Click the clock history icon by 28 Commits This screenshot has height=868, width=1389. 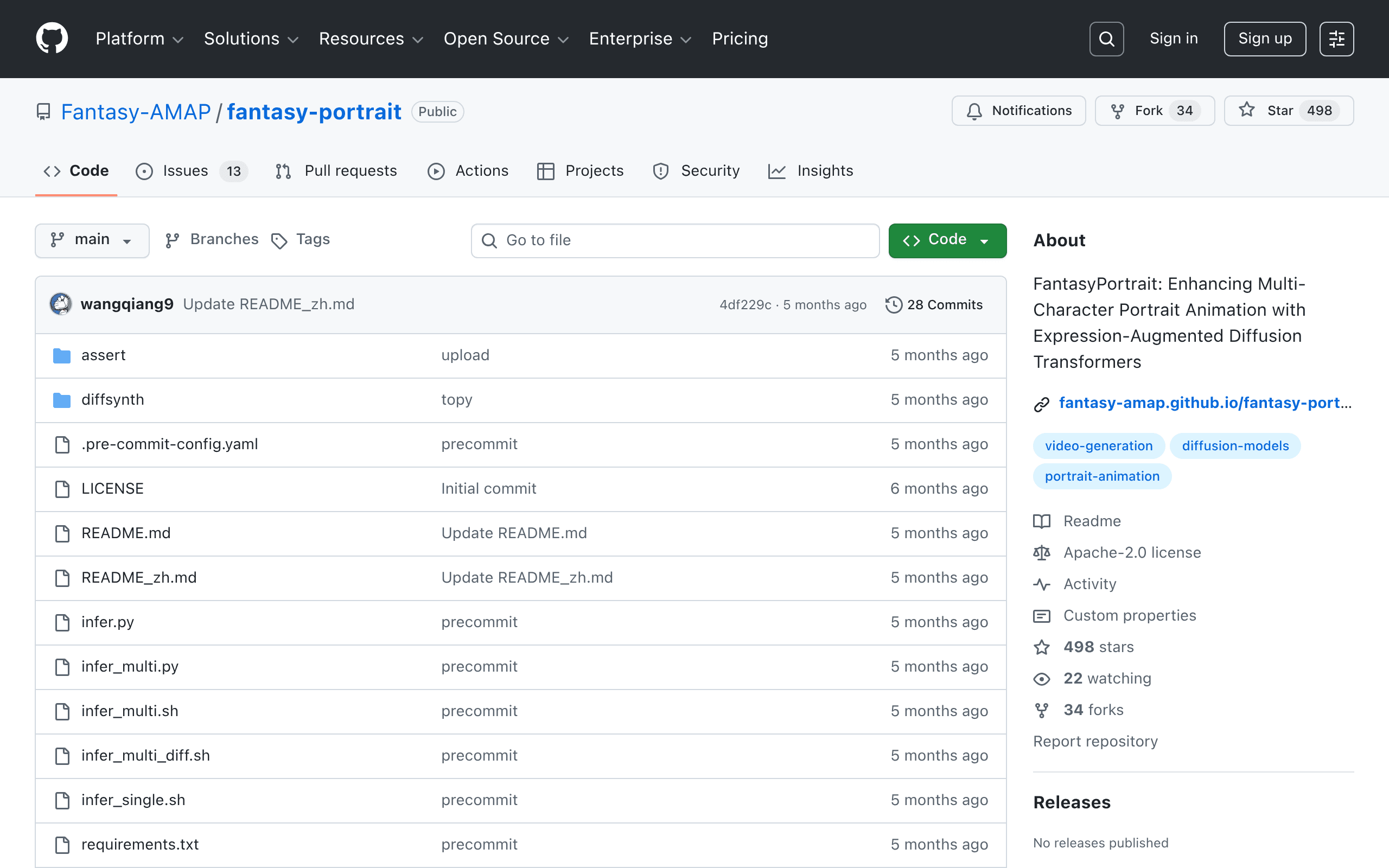pos(893,305)
